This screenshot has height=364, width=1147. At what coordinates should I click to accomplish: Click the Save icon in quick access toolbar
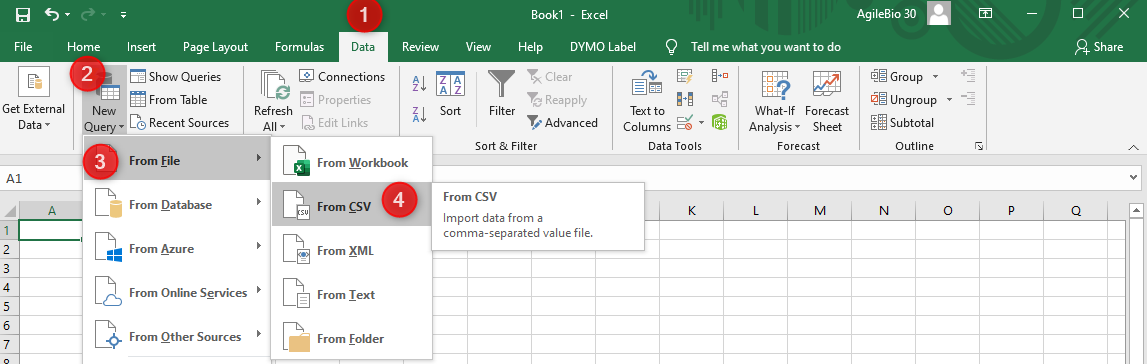23,14
